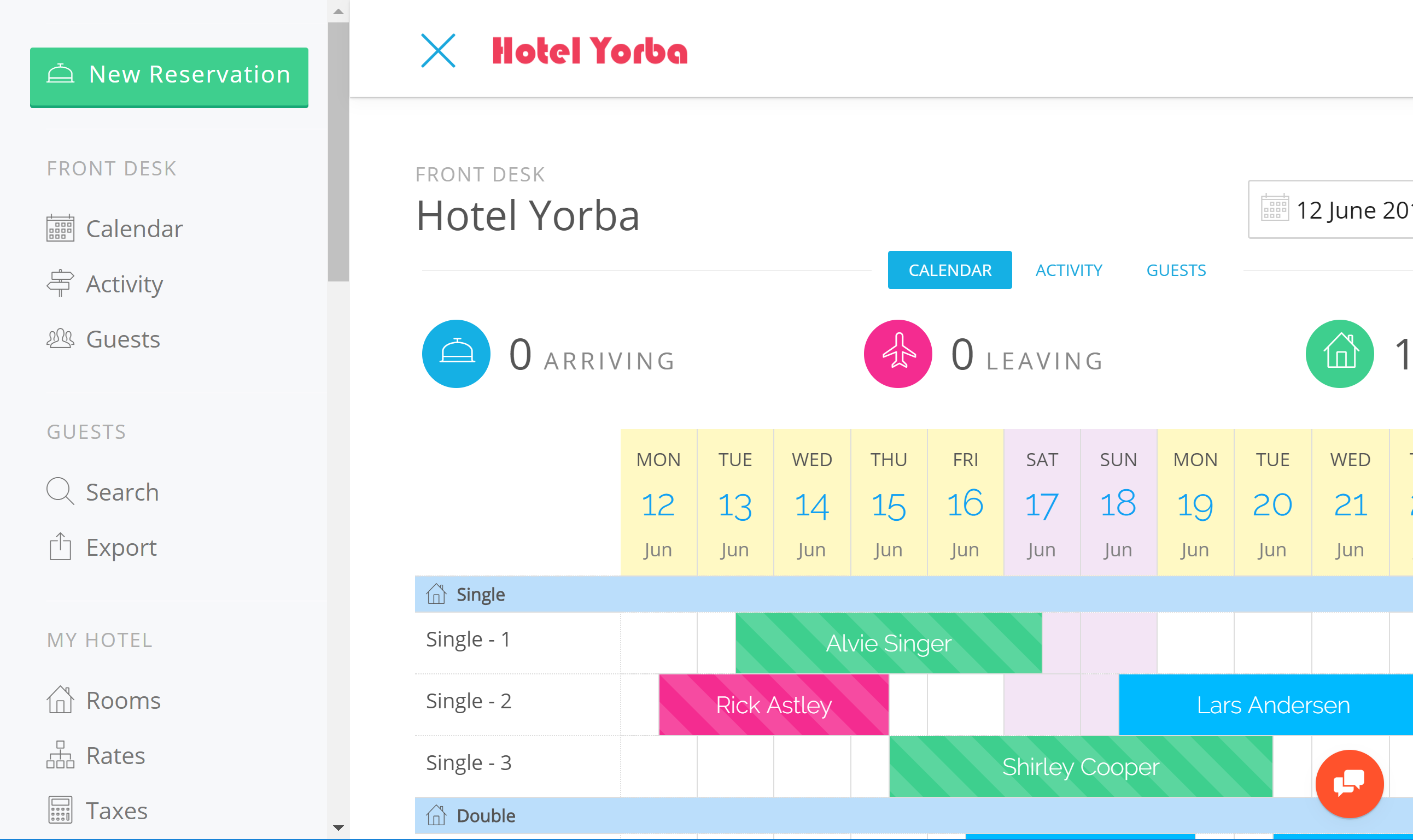Click the Rooms sidebar icon
This screenshot has height=840, width=1413.
click(x=61, y=700)
